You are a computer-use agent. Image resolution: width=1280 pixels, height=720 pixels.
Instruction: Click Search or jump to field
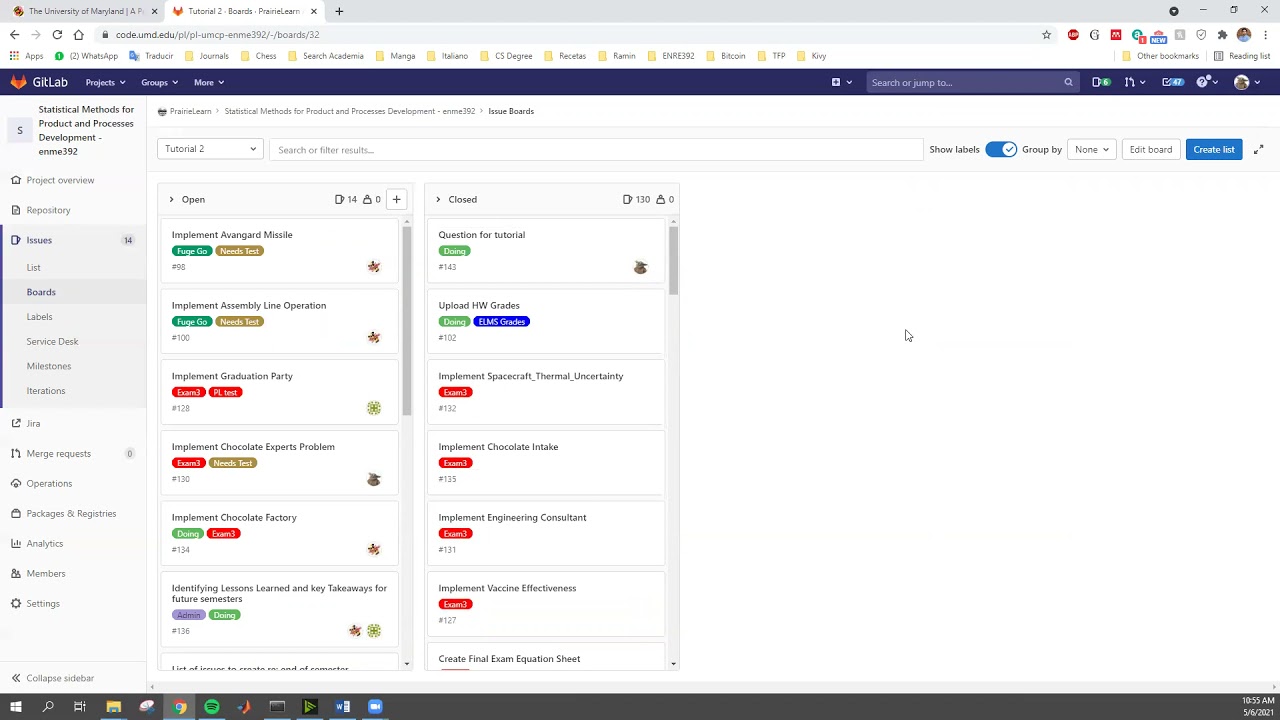(972, 82)
